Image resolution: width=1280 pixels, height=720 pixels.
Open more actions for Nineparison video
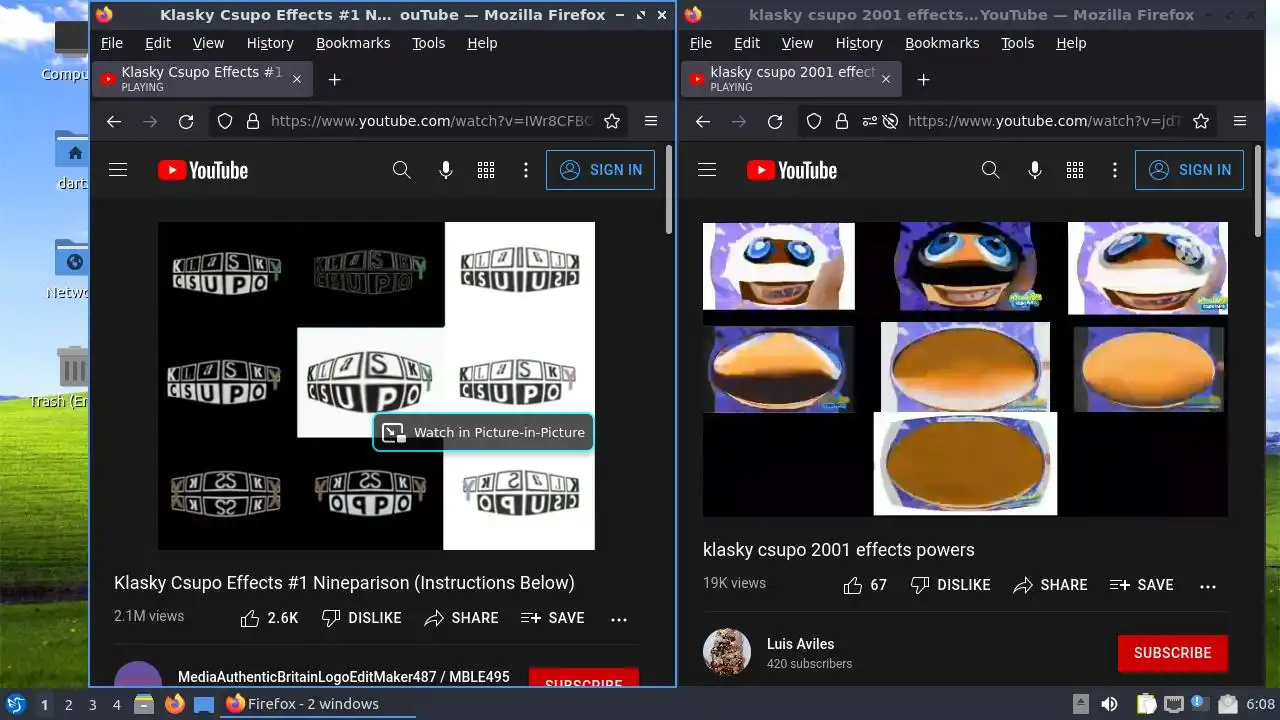(619, 619)
